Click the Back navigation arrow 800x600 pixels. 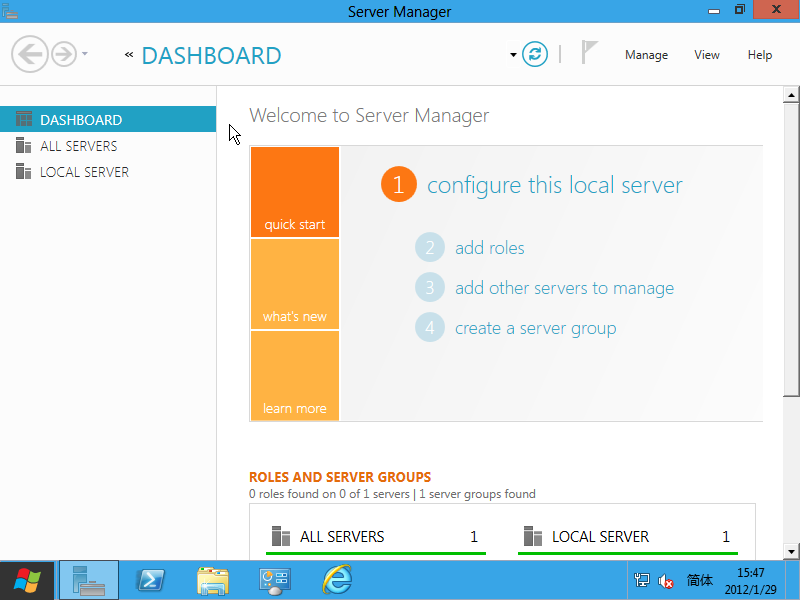tap(30, 54)
